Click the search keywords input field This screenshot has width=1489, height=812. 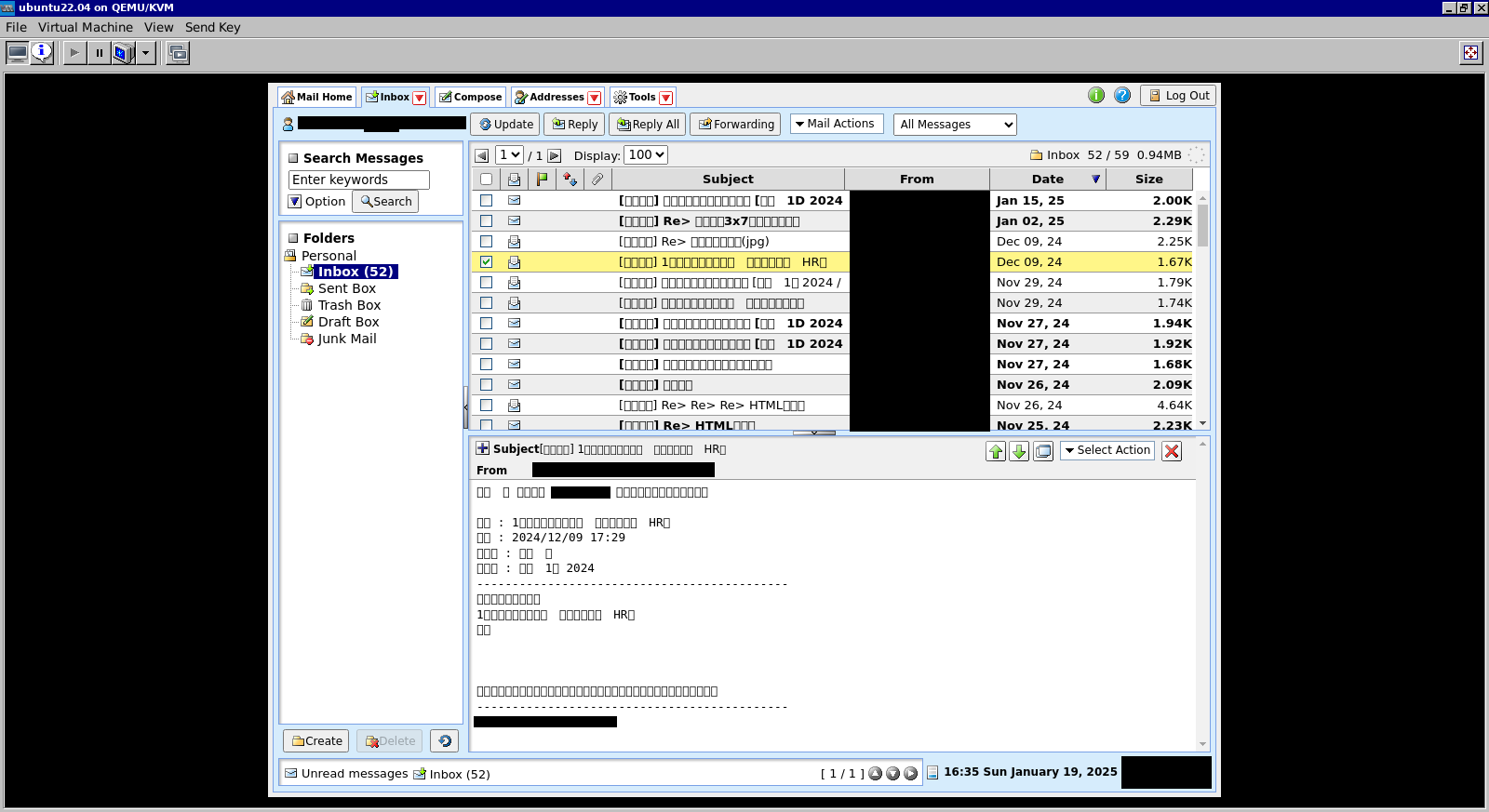[x=358, y=180]
